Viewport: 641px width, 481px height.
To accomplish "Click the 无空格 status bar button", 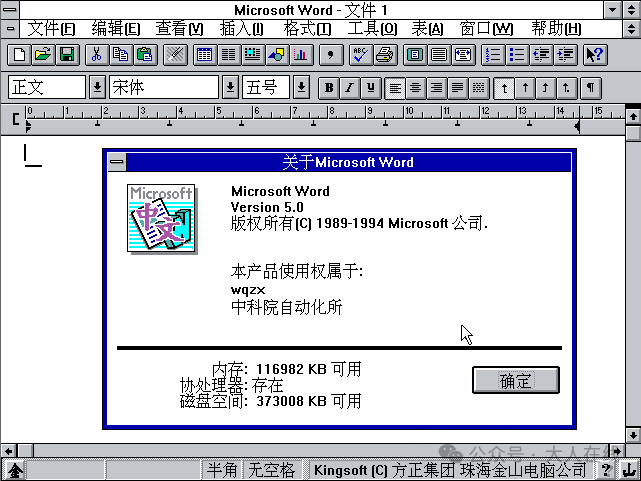I will (x=271, y=470).
